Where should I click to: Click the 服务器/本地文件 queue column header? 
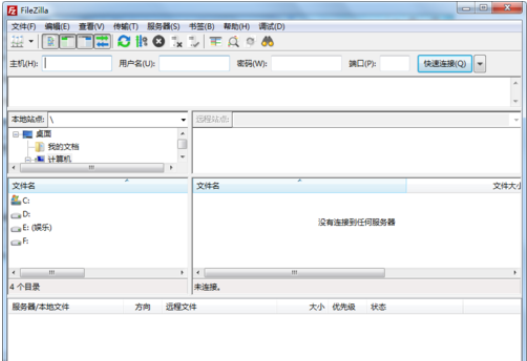[66, 307]
